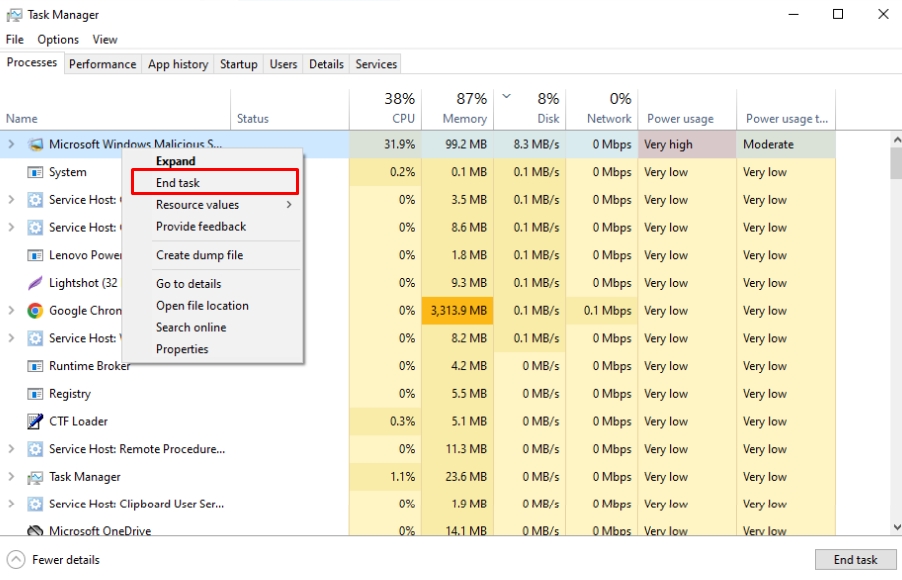The image size is (902, 580).
Task: Click the Google Chrome icon
Action: tap(35, 311)
